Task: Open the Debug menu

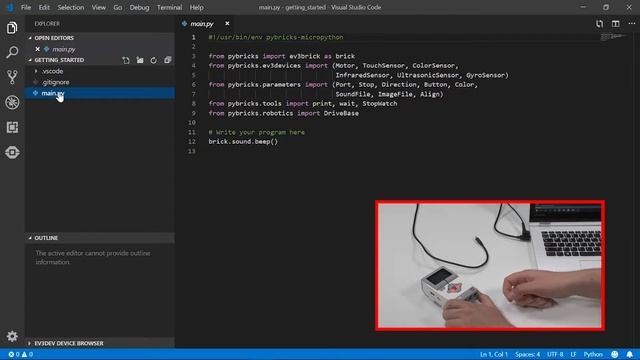Action: click(x=139, y=7)
